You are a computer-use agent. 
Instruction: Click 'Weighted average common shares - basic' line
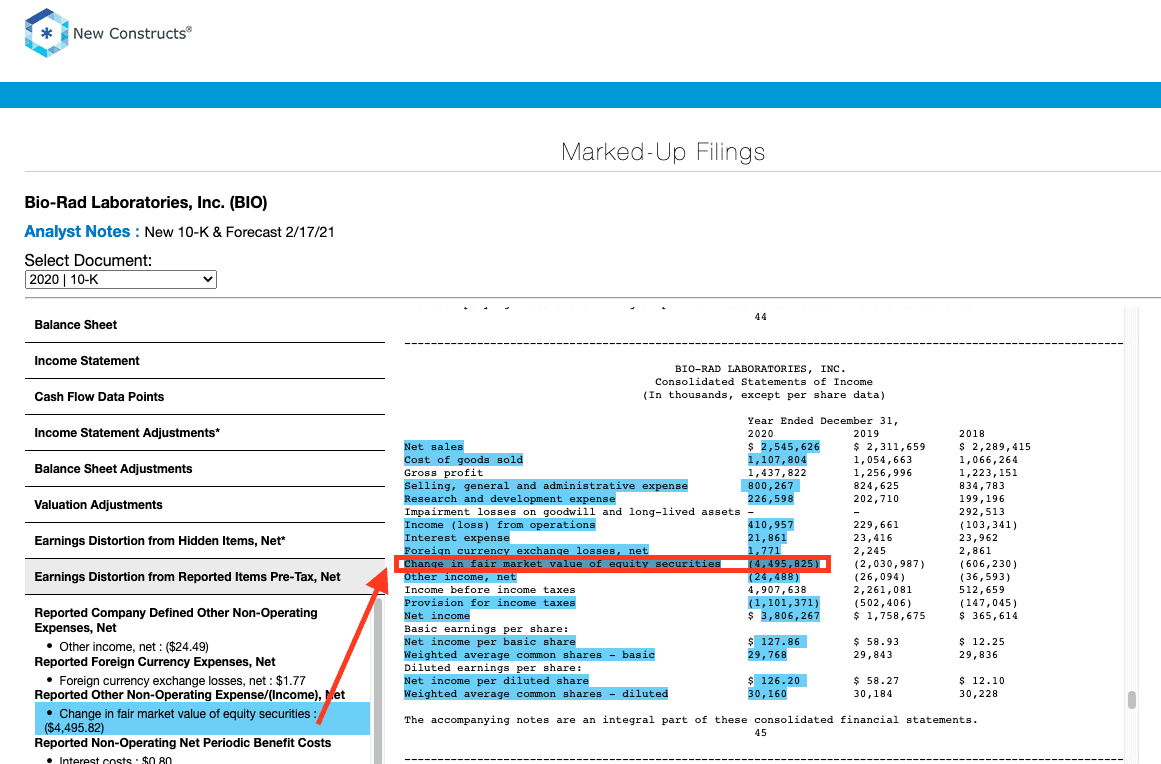(529, 654)
